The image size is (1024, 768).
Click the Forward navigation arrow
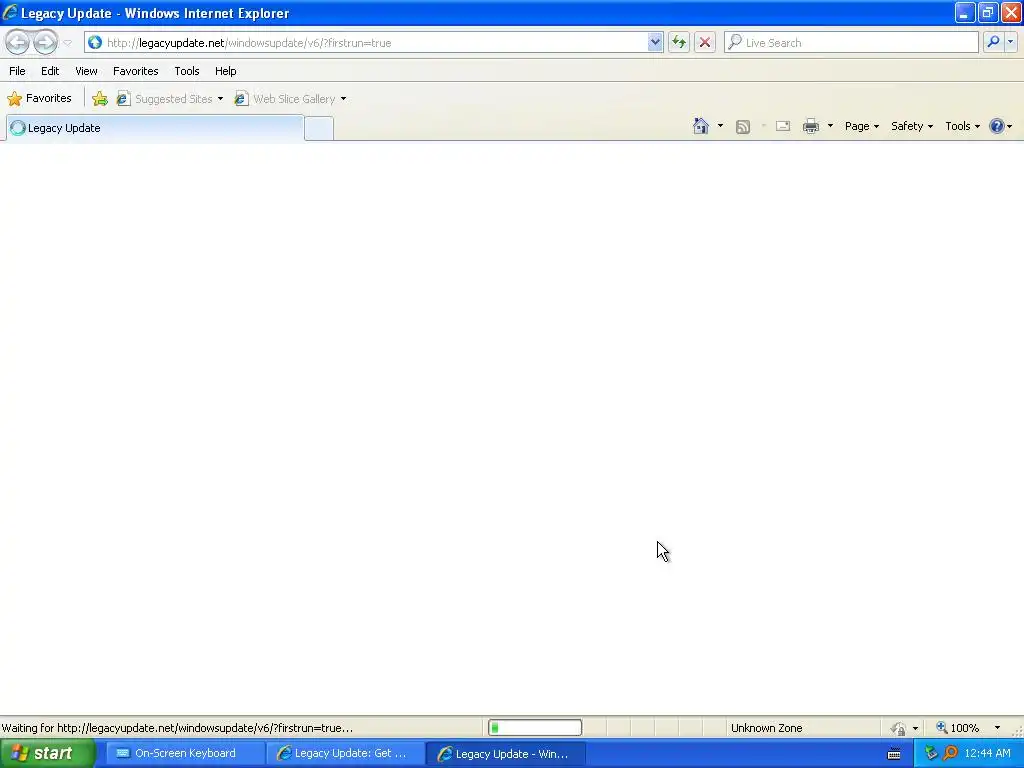pos(45,42)
